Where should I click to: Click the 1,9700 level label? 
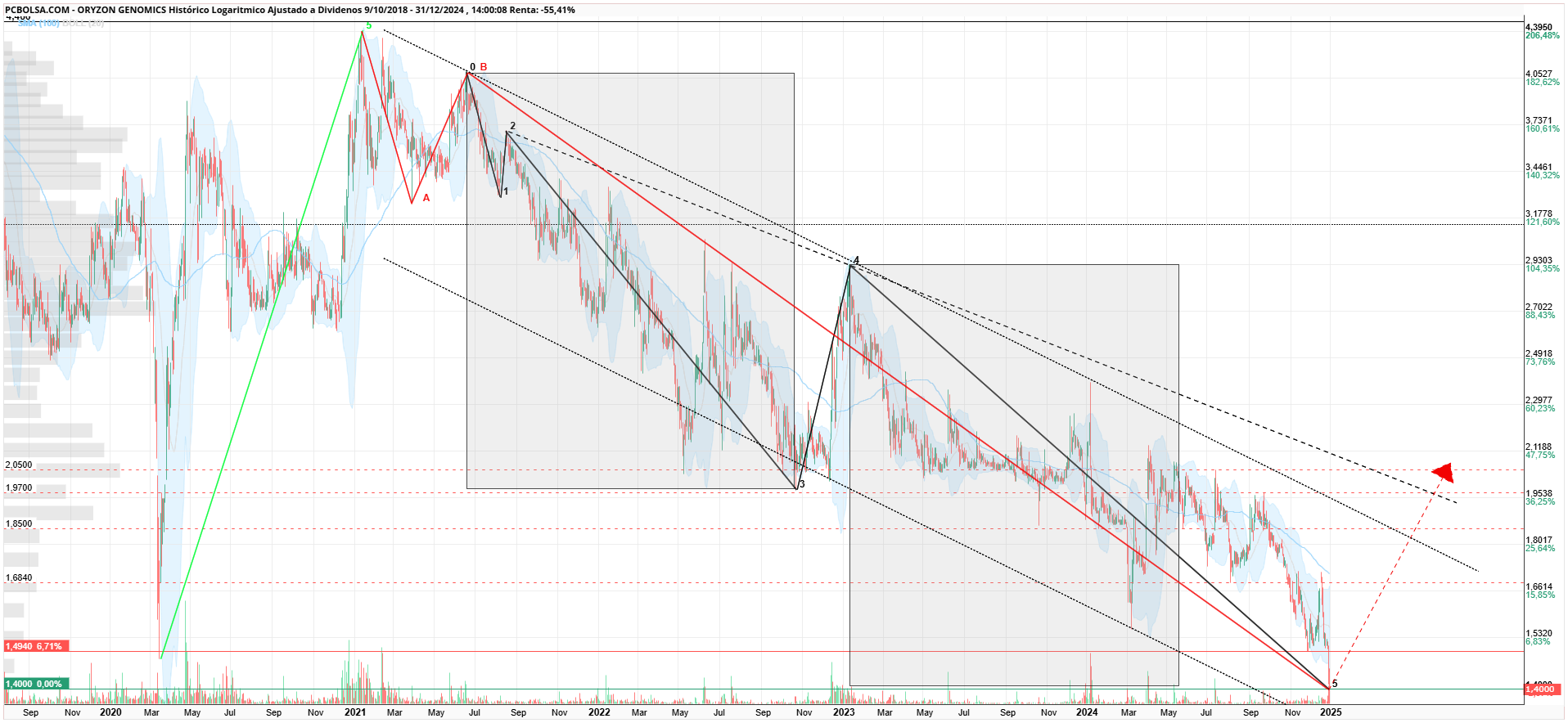point(19,487)
